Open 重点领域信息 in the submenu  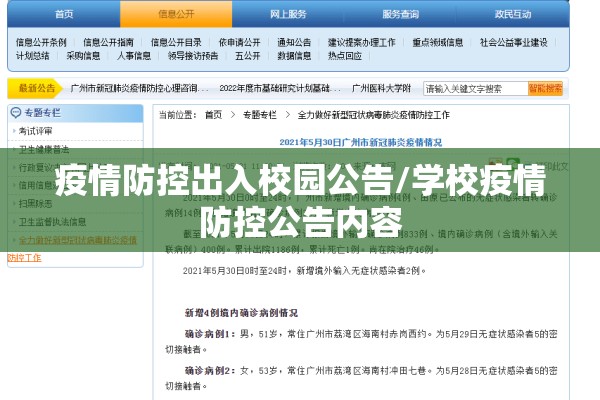(437, 42)
